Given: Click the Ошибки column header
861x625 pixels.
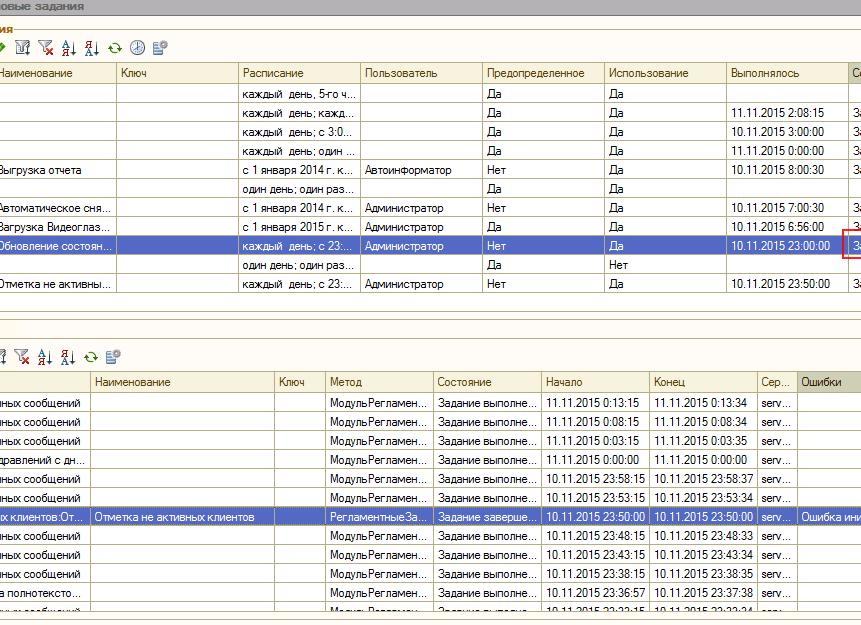Looking at the screenshot, I should (829, 382).
